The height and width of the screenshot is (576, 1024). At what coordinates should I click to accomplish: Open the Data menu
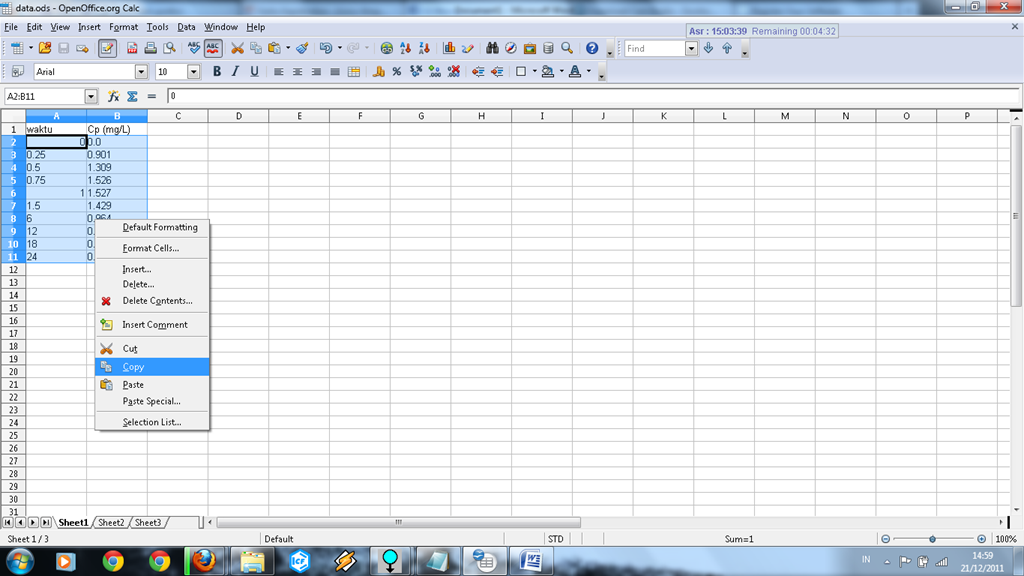pyautogui.click(x=186, y=27)
